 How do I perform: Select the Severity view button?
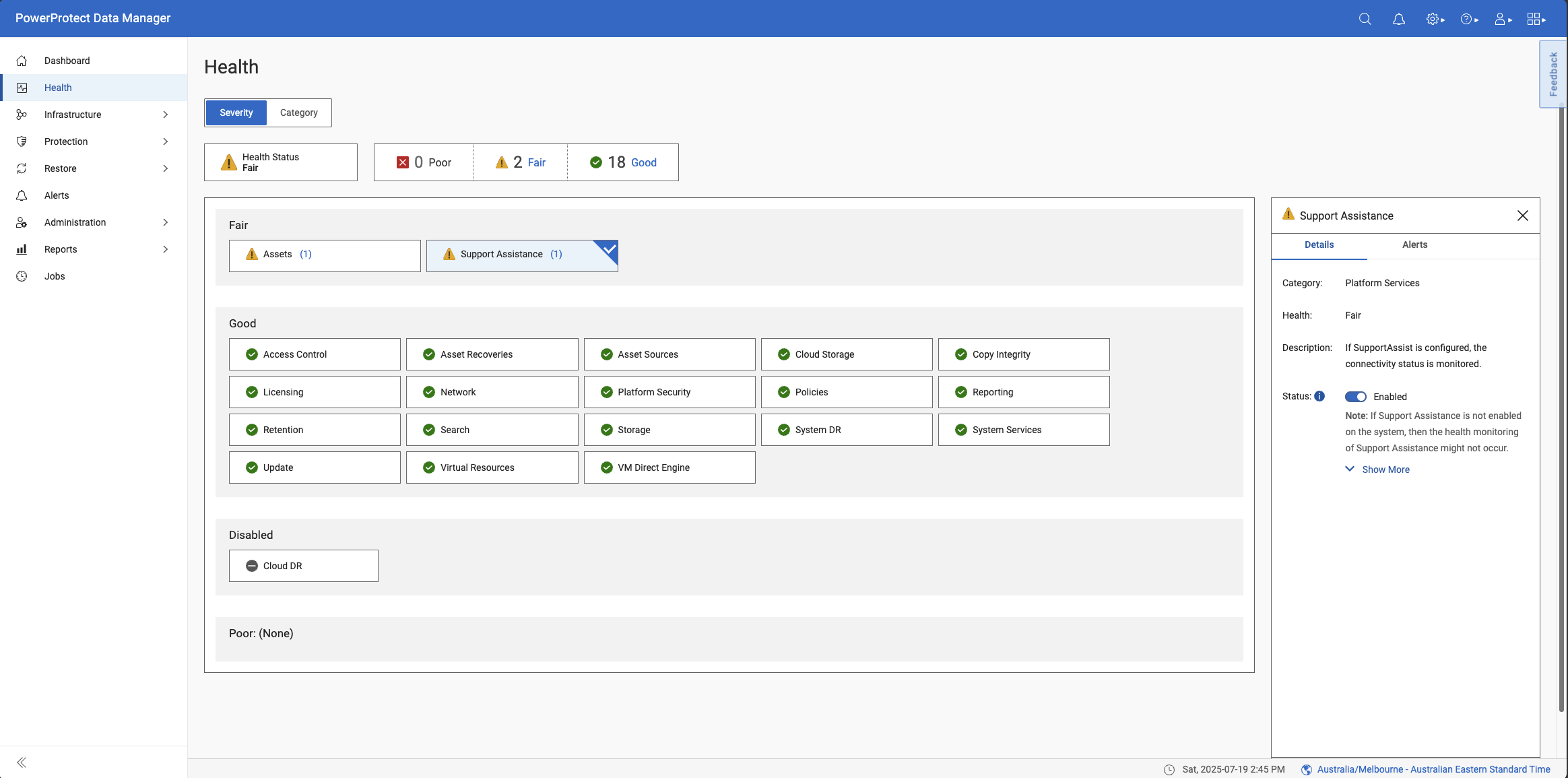click(236, 112)
